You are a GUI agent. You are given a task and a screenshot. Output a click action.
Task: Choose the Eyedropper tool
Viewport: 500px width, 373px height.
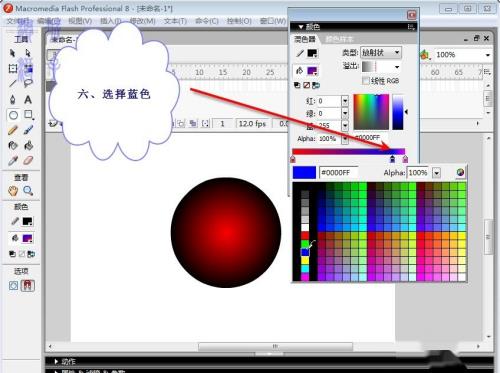pos(13,161)
